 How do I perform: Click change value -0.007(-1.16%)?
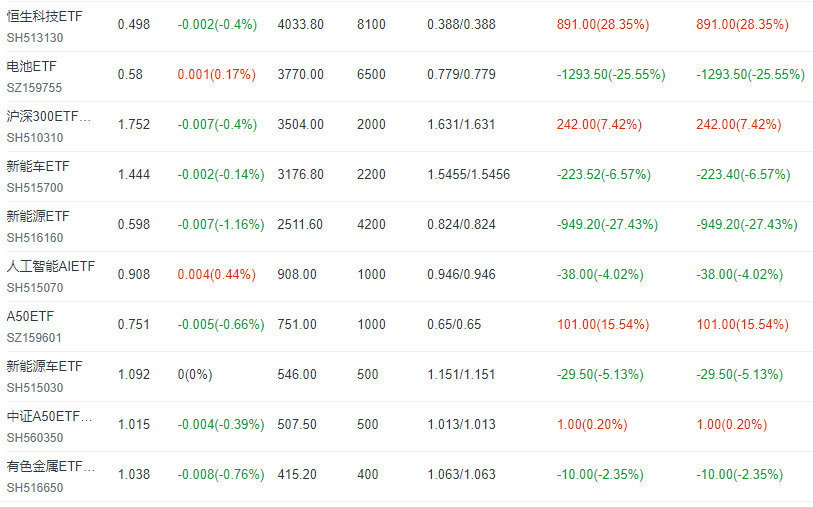pos(221,224)
